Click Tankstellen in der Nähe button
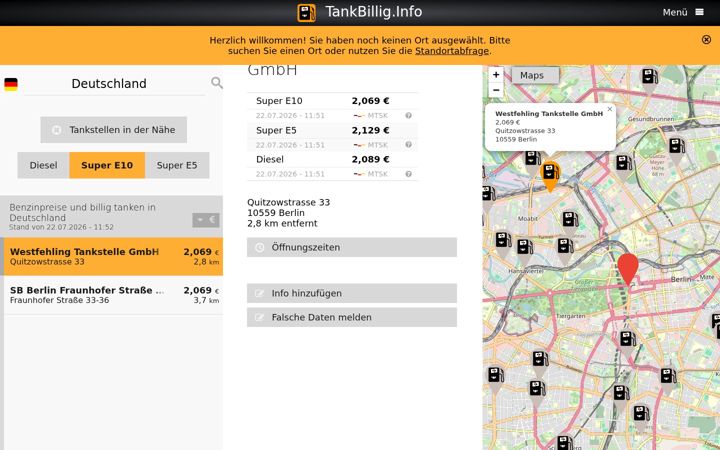This screenshot has width=720, height=450. pos(113,129)
